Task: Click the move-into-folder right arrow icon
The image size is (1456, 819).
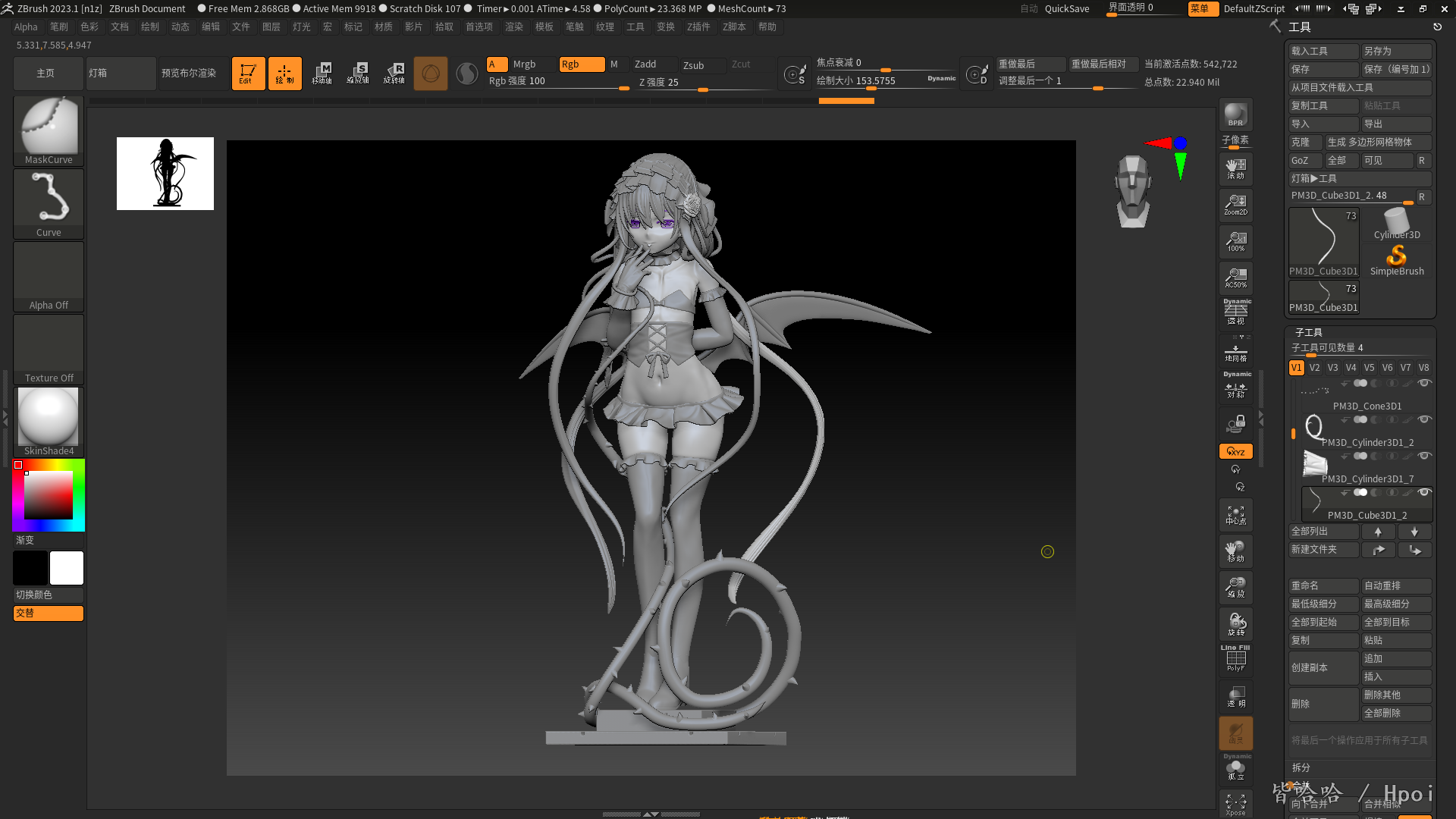Action: (x=1378, y=550)
